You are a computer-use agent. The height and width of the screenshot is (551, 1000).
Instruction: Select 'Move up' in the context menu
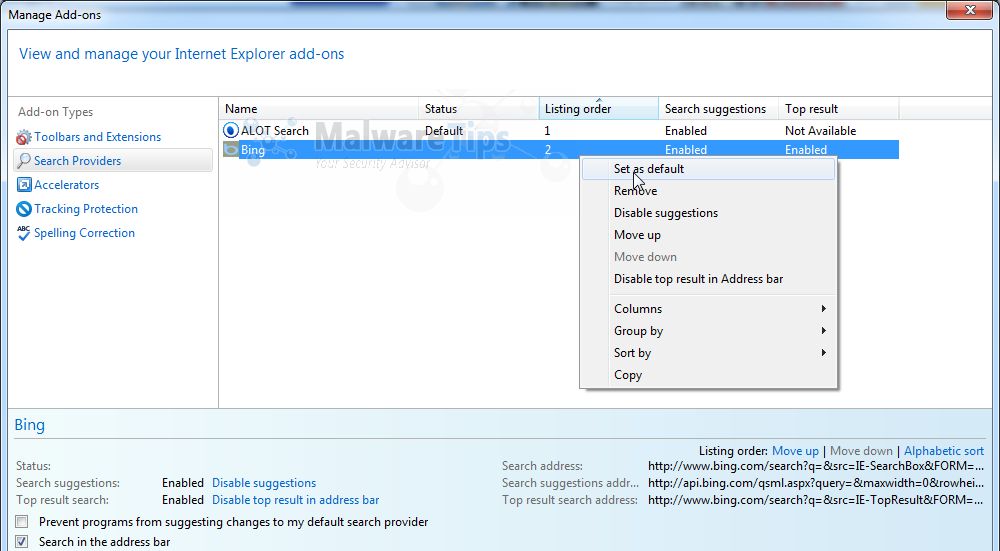tap(708, 235)
